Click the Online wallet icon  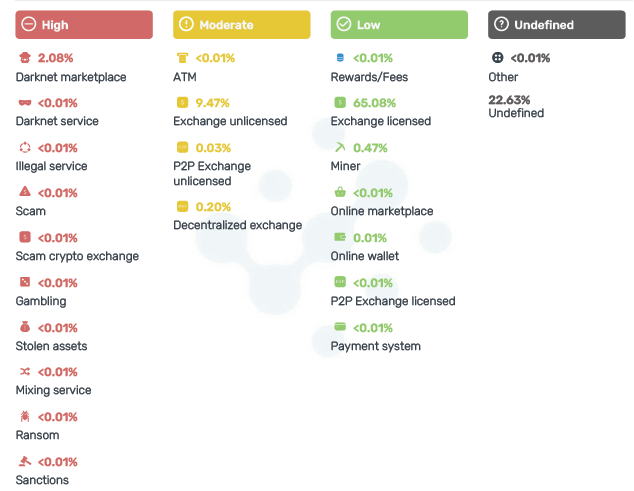(x=340, y=237)
